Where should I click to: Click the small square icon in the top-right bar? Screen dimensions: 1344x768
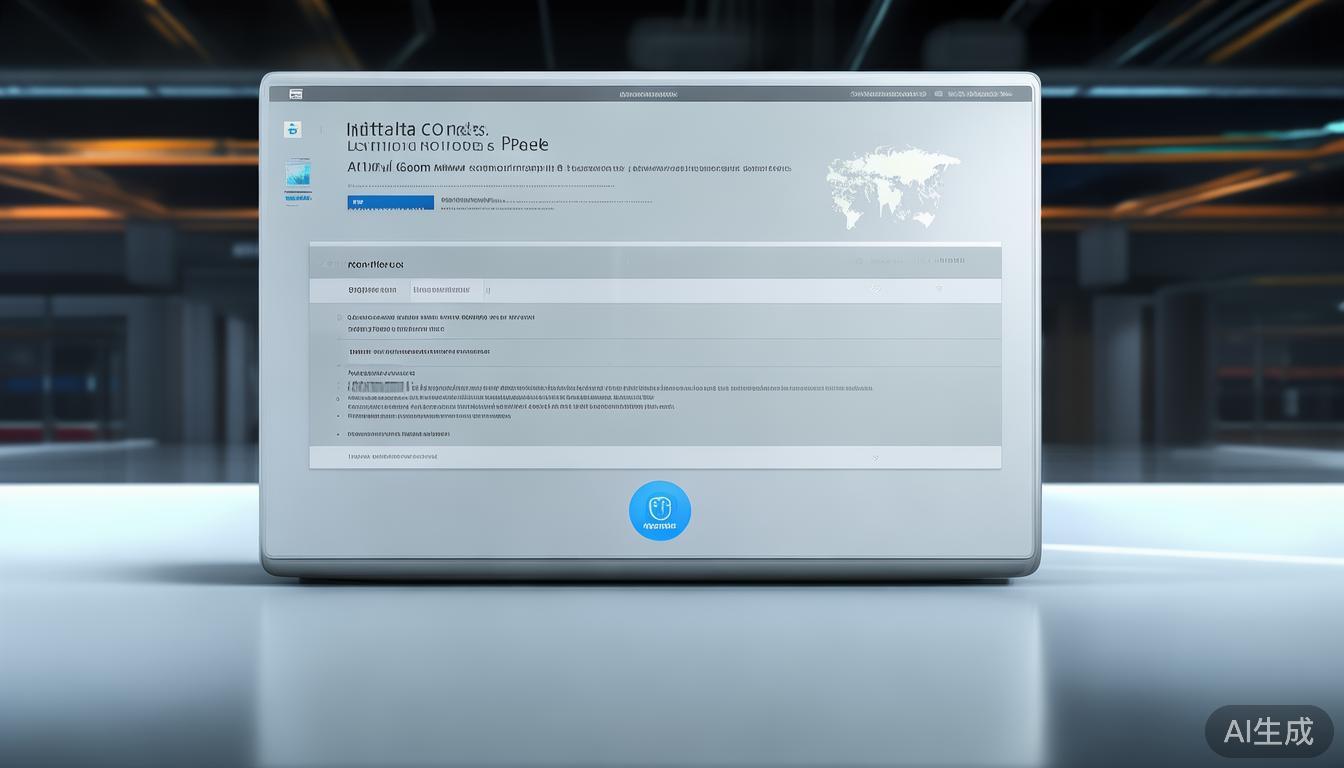pos(938,94)
